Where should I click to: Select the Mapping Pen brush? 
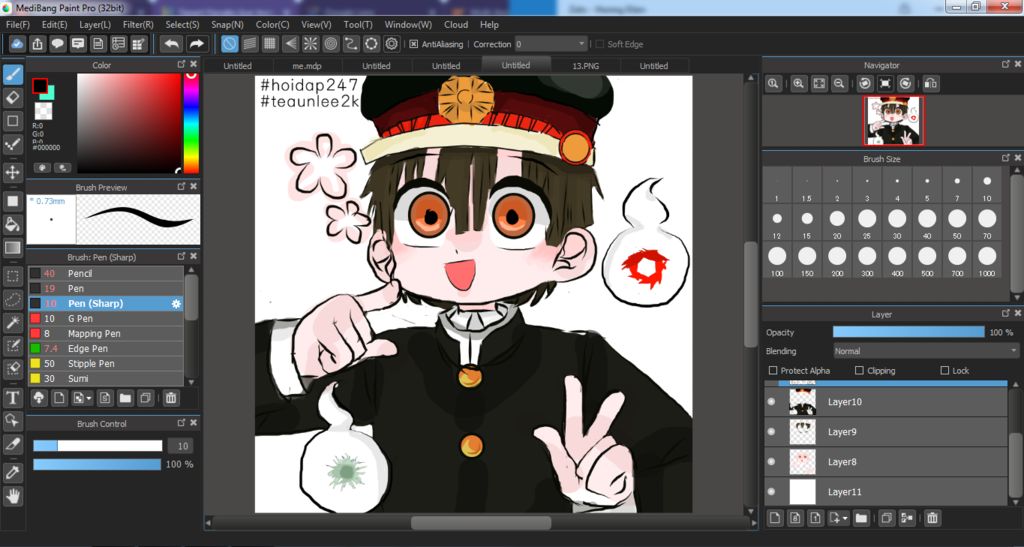(x=106, y=334)
